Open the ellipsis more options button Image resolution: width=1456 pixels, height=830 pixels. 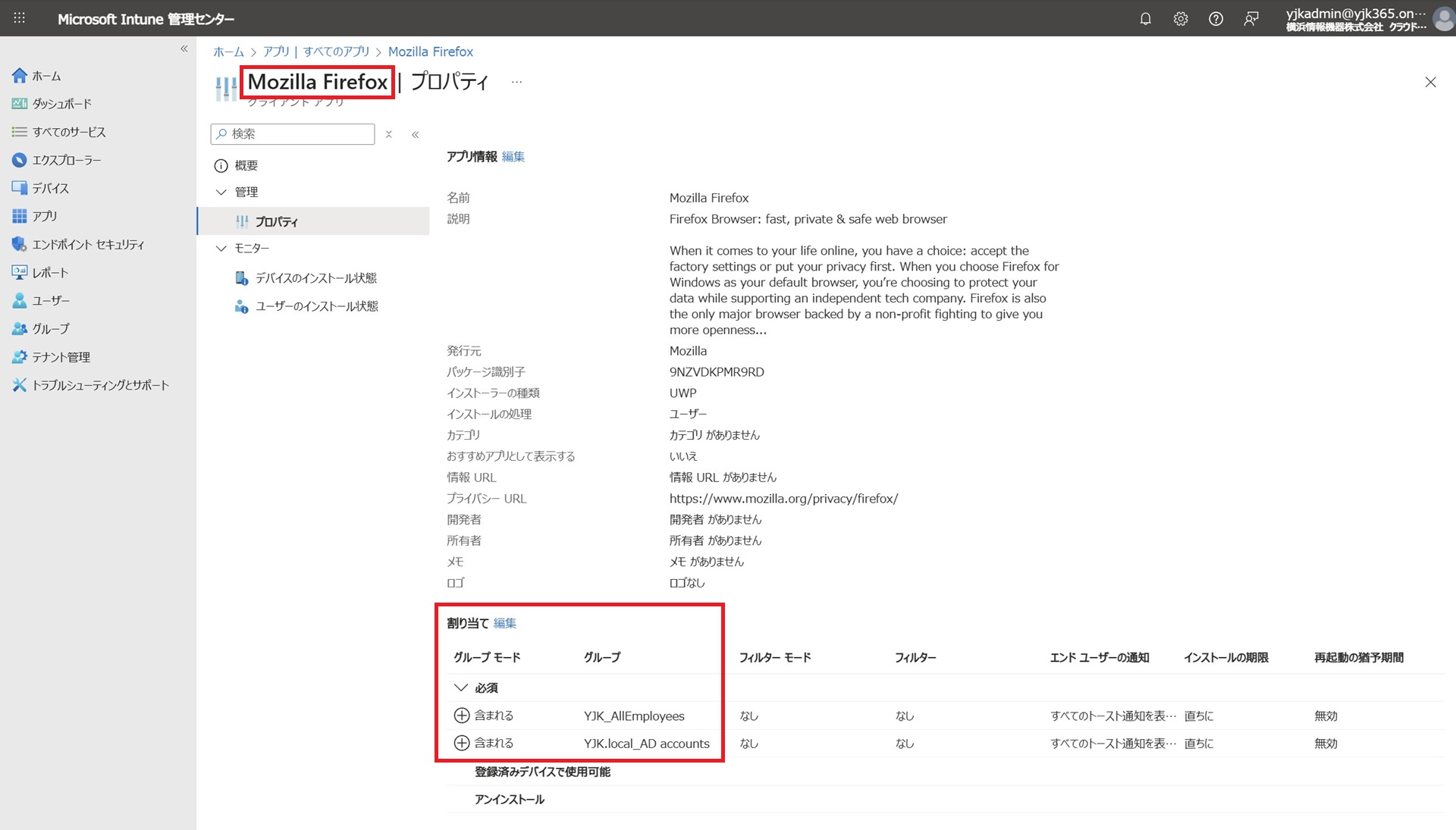516,82
